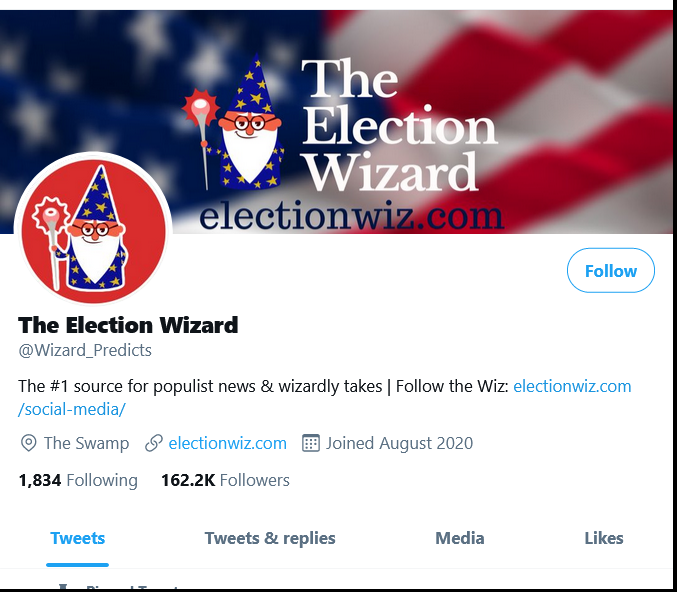This screenshot has width=677, height=592.
Task: Click The Swamp location text
Action: 86,443
